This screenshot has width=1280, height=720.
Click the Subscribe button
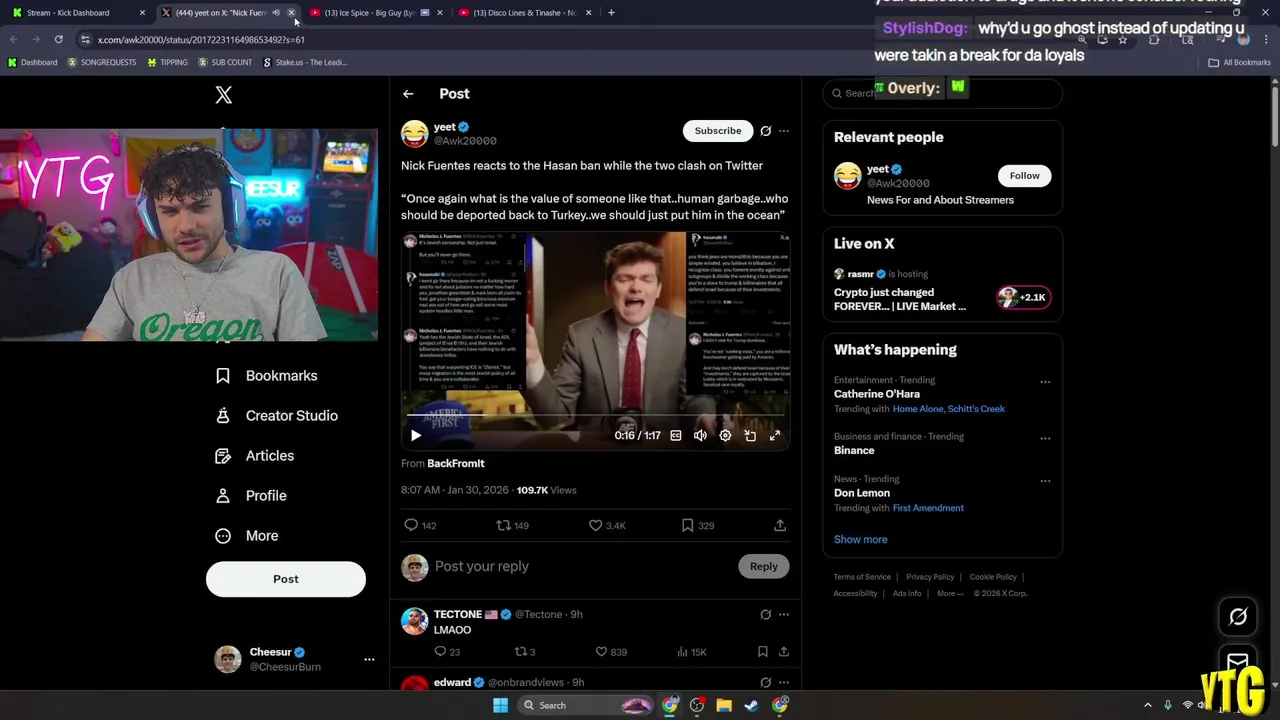point(718,131)
